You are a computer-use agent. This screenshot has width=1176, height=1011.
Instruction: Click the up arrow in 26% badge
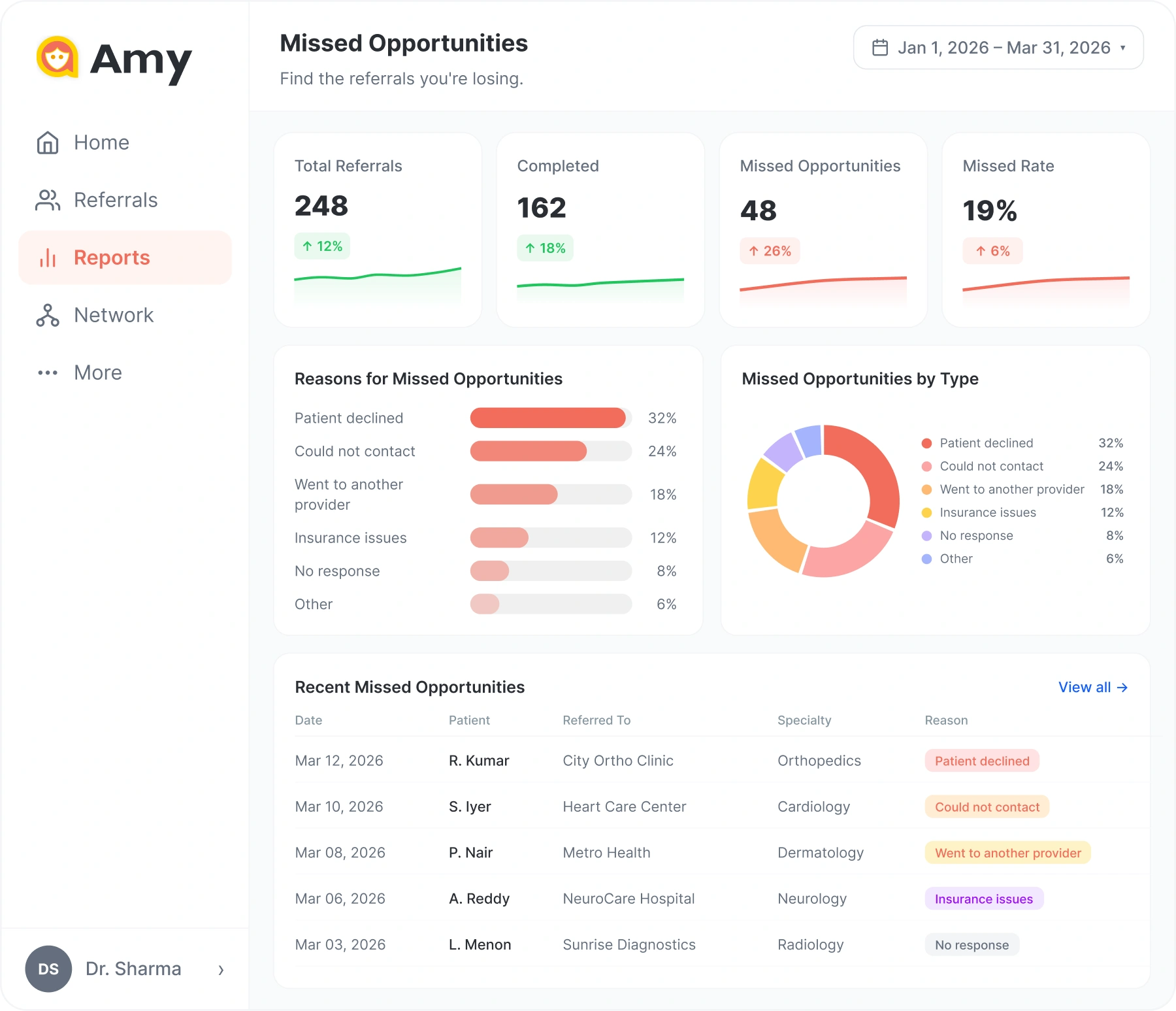[x=753, y=251]
